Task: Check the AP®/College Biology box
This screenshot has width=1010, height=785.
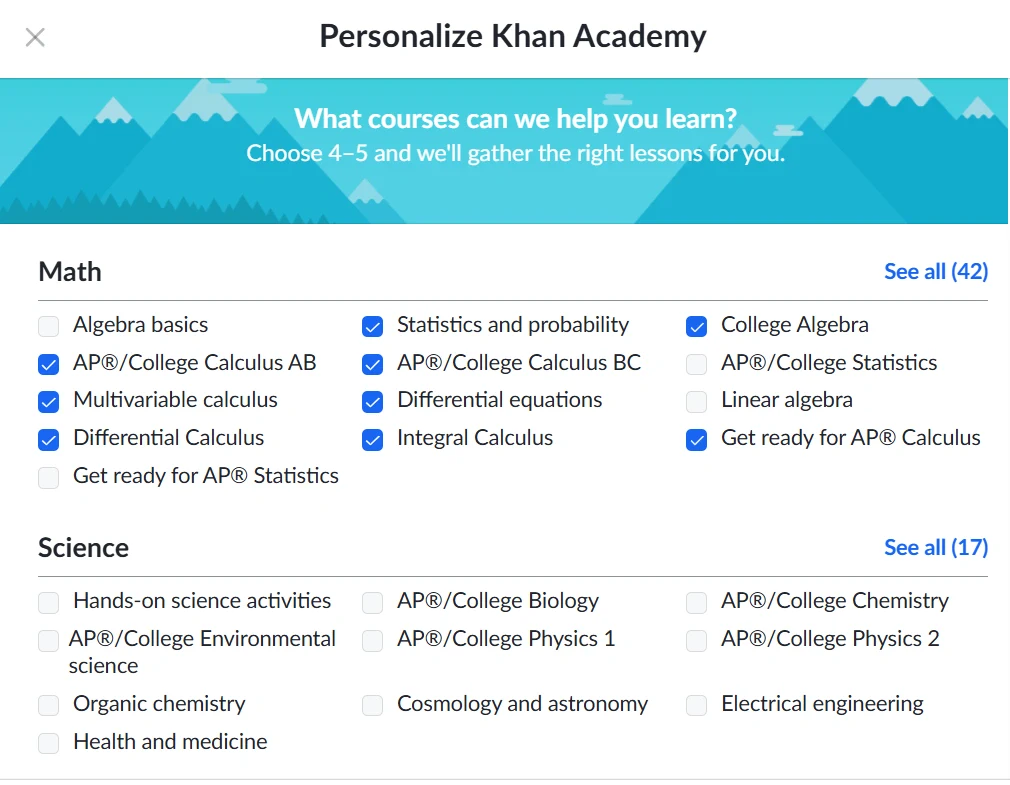Action: click(x=373, y=603)
